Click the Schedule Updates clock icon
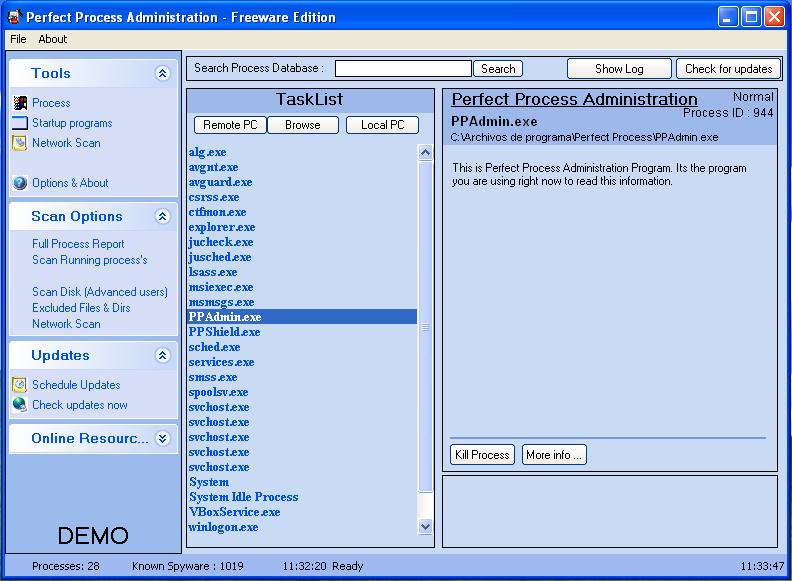Viewport: 792px width, 581px height. click(x=20, y=385)
